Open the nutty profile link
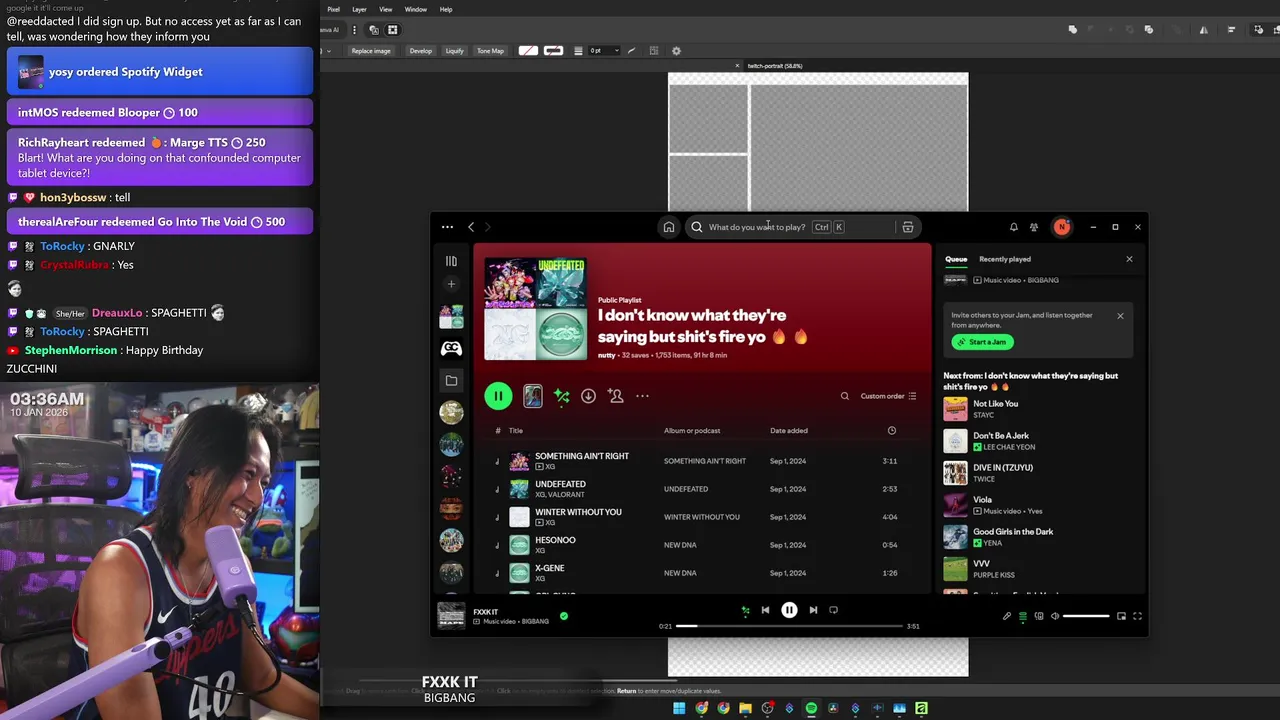This screenshot has width=1280, height=720. tap(606, 355)
